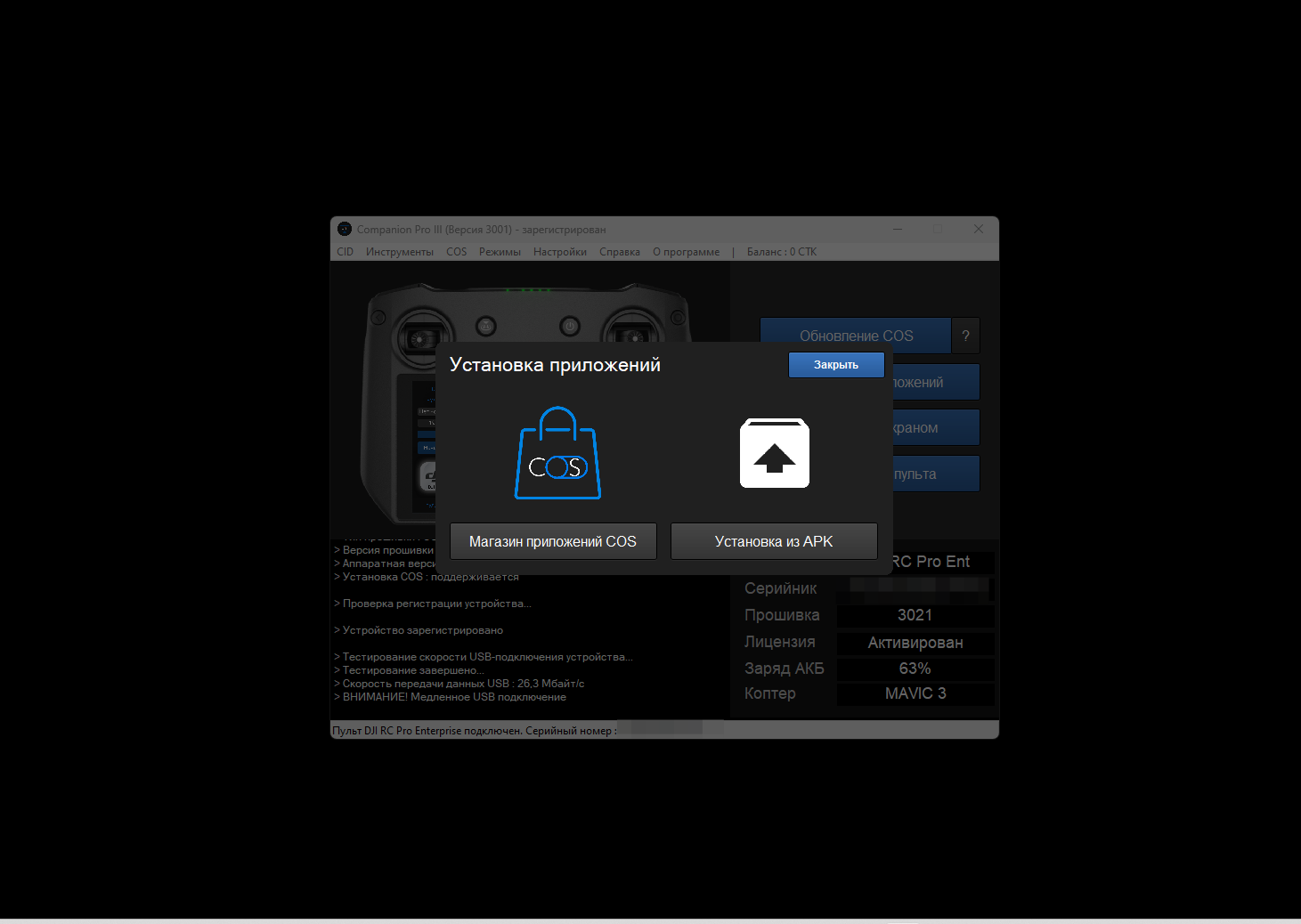The height and width of the screenshot is (924, 1301).
Task: Click the APK upload arrow icon
Action: pos(774,453)
